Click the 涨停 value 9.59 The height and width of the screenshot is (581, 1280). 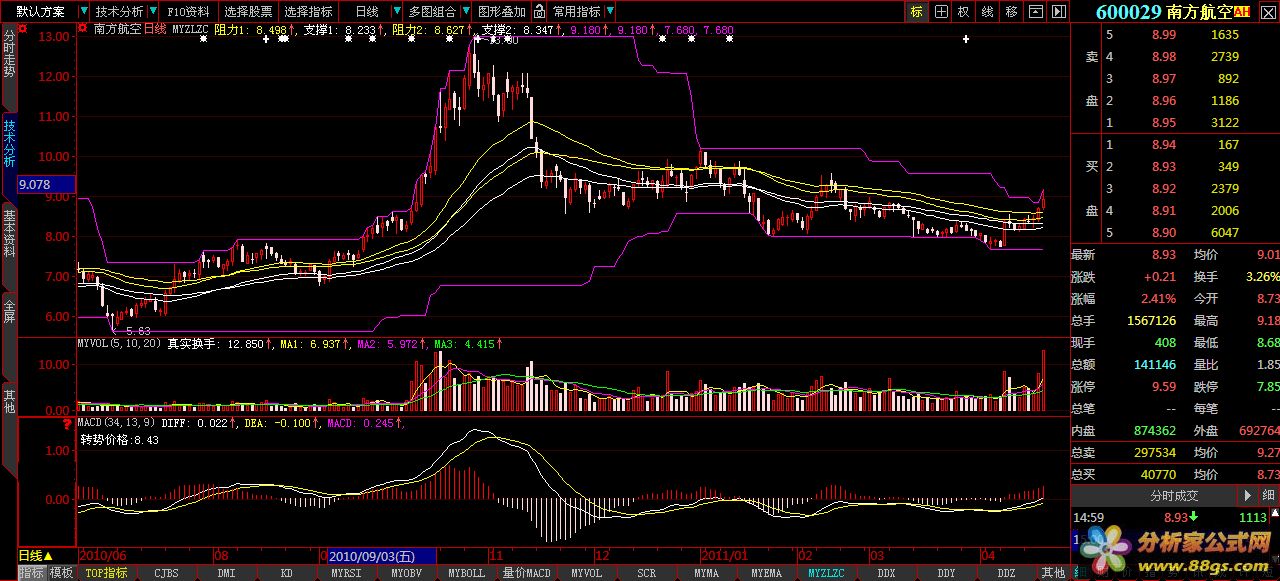(x=1163, y=386)
